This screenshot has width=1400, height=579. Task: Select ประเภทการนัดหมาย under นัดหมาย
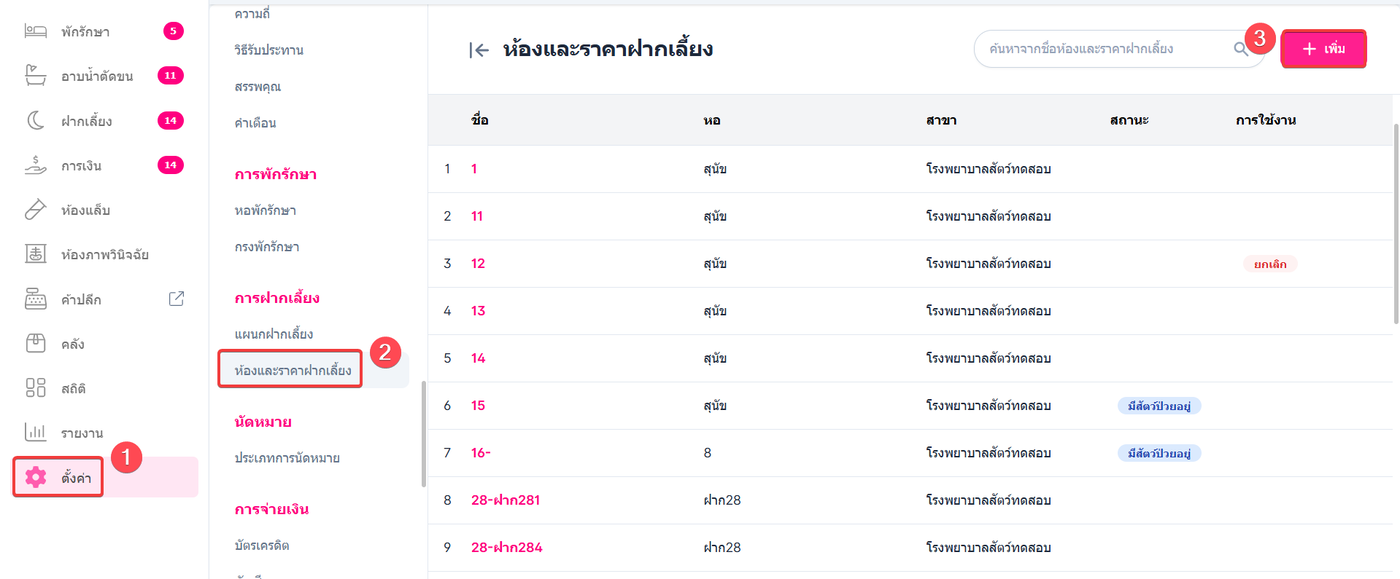(287, 458)
